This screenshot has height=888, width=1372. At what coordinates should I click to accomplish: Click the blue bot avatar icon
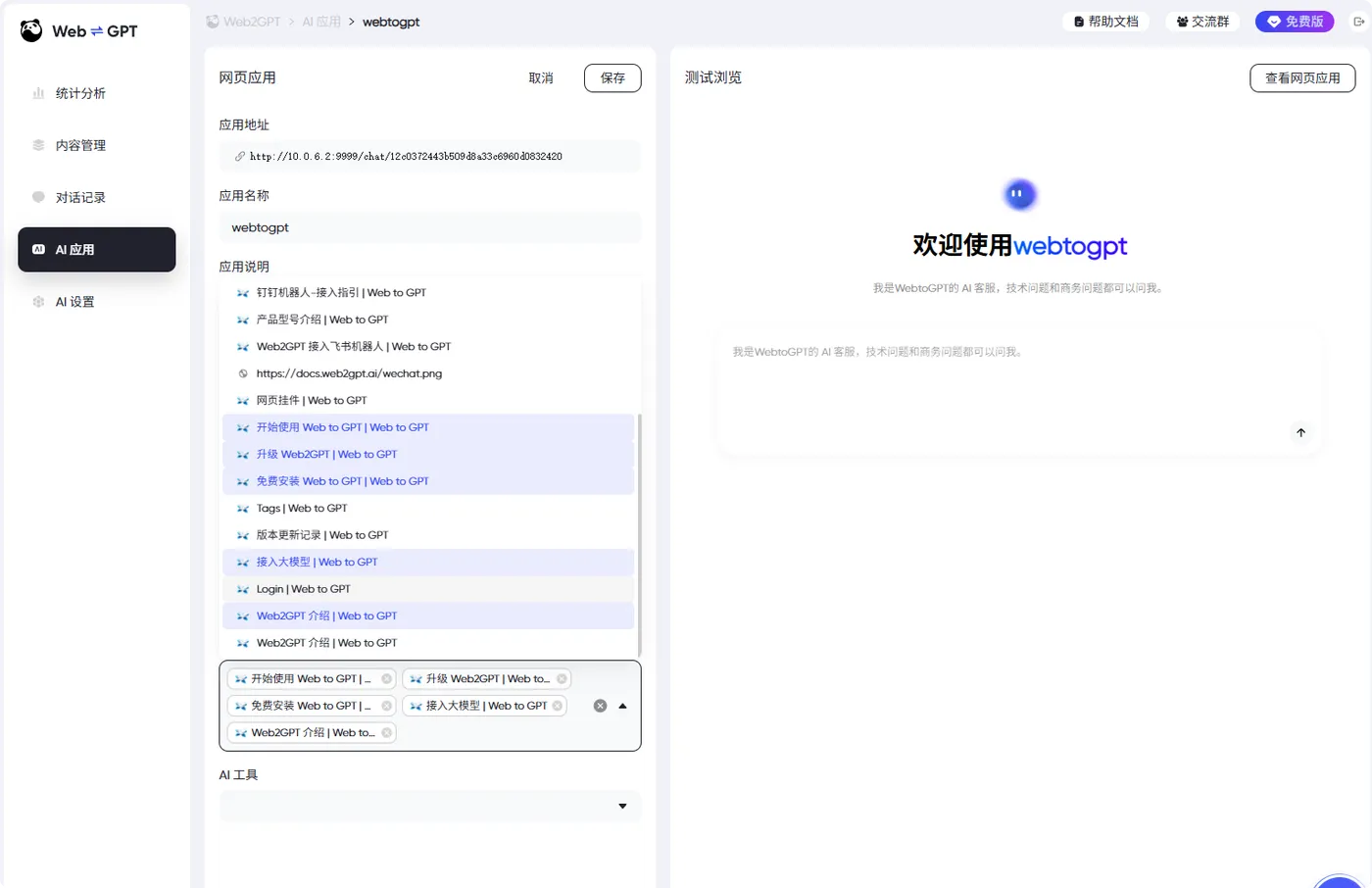[1019, 194]
